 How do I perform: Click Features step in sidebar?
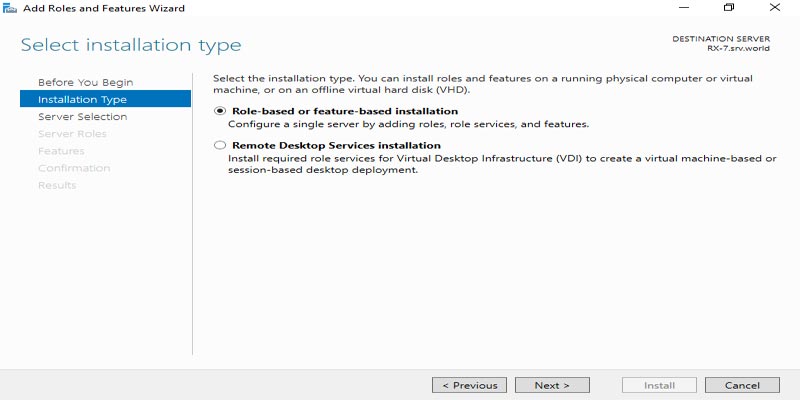pyautogui.click(x=61, y=151)
